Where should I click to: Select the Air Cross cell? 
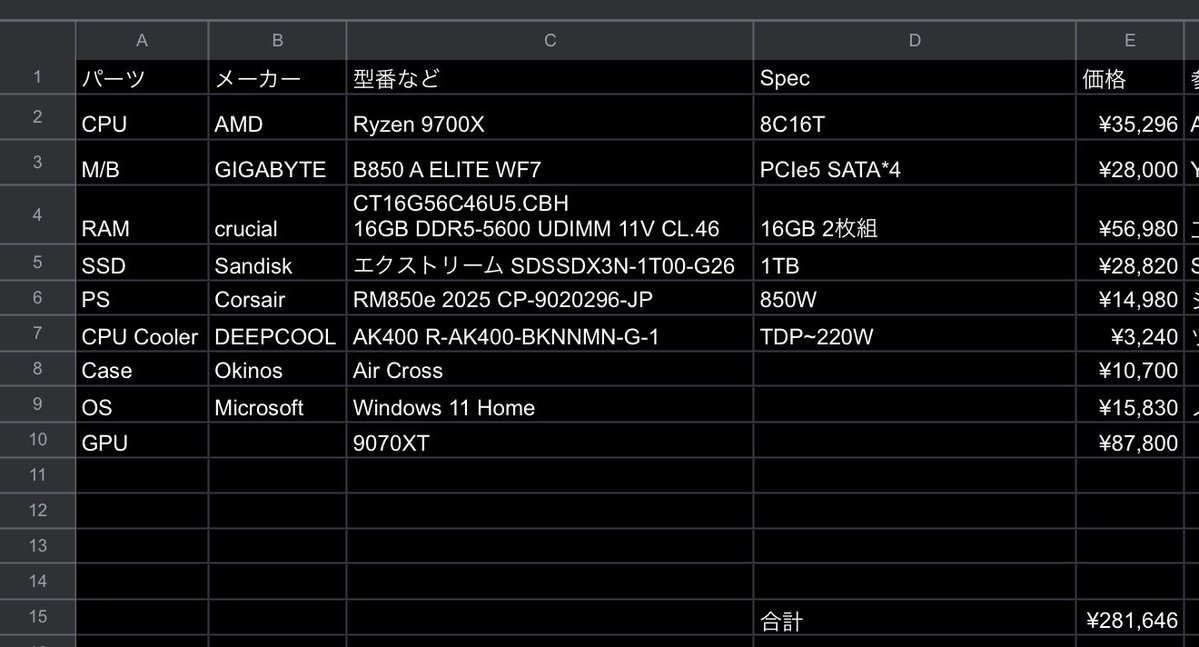tap(550, 369)
